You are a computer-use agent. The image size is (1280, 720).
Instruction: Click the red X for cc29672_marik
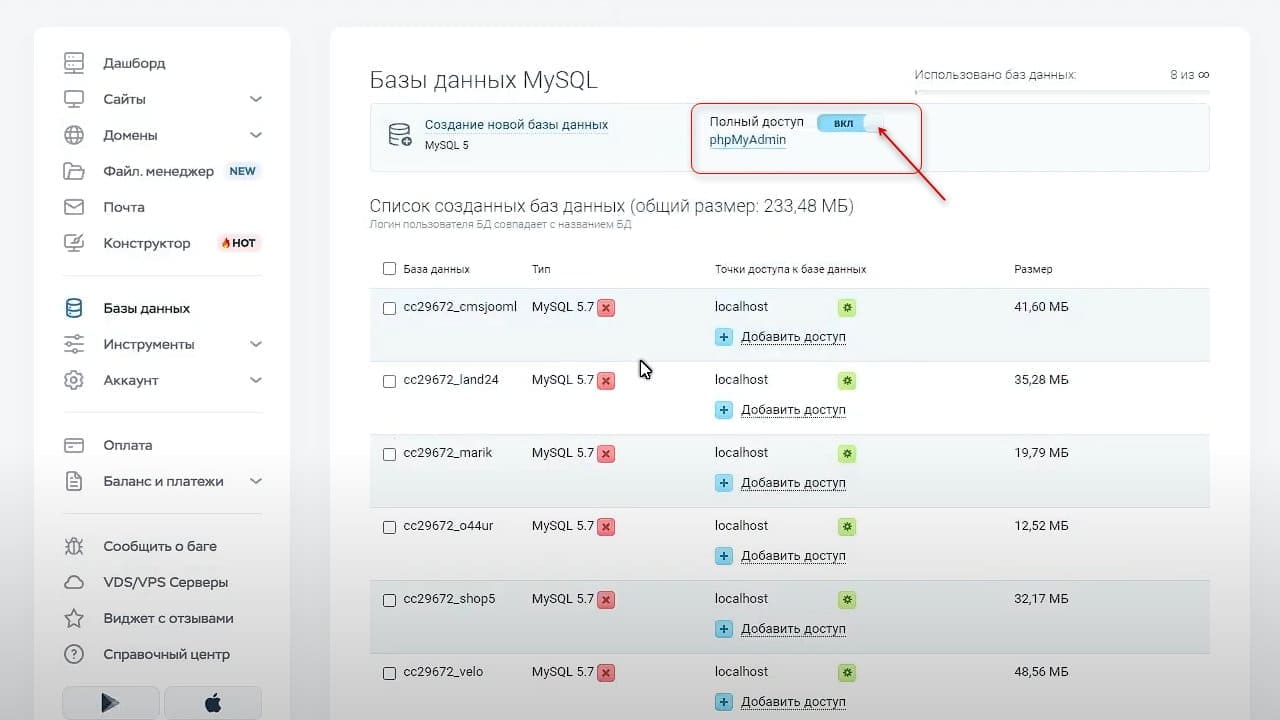[606, 454]
